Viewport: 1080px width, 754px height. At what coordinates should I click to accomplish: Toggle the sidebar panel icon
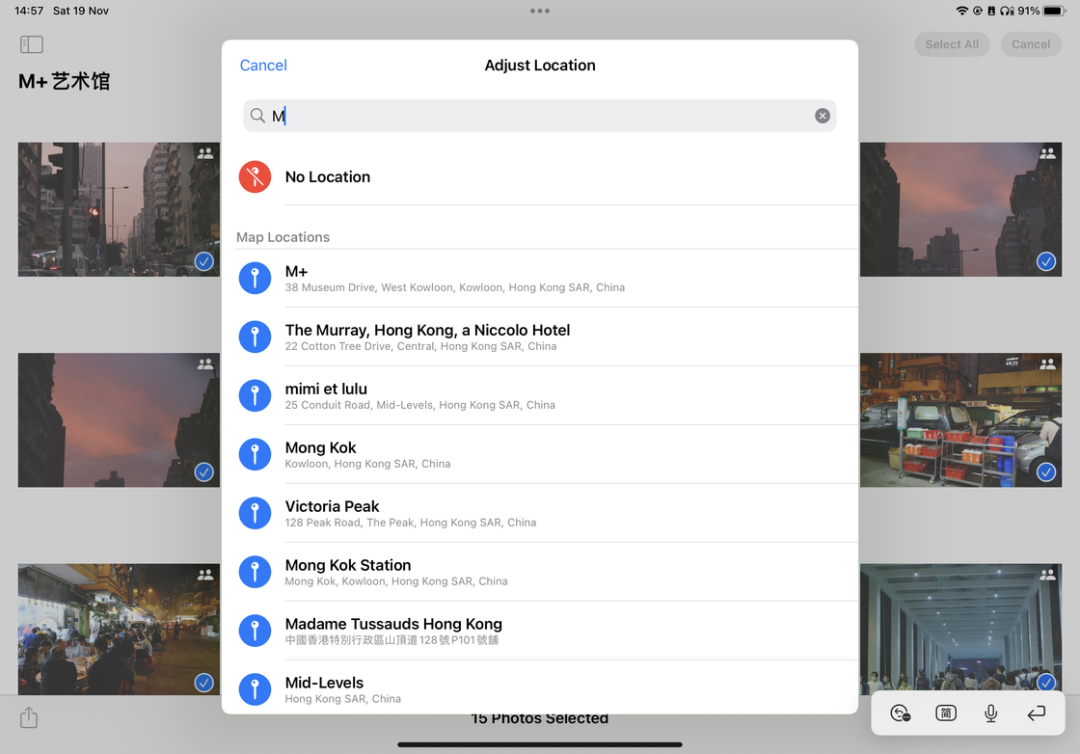pos(32,45)
